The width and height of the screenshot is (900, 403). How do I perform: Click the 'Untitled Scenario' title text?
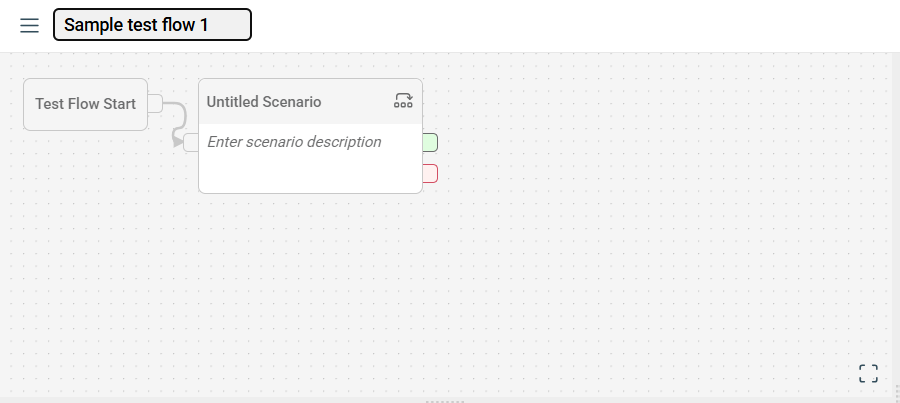(x=264, y=102)
